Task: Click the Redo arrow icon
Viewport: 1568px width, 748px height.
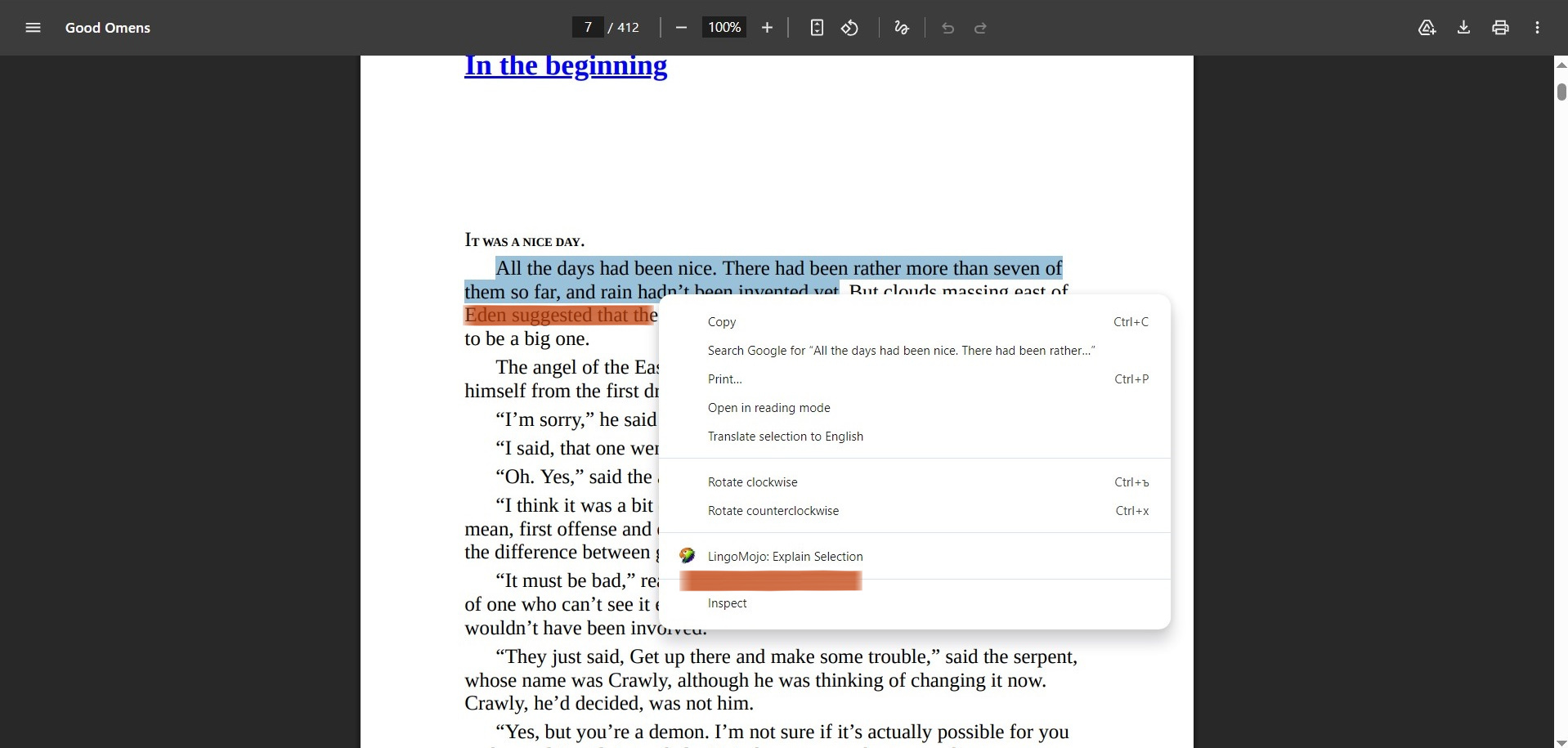Action: click(980, 28)
